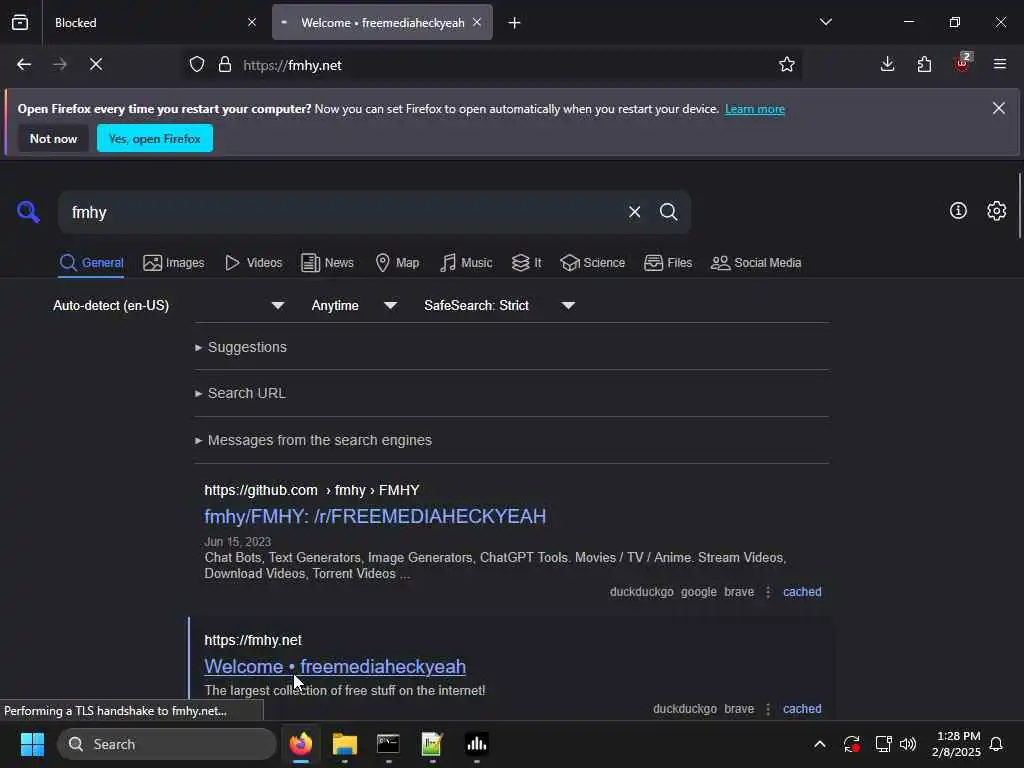Open the Windows Start menu
Image resolution: width=1024 pixels, height=768 pixels.
pos(32,744)
